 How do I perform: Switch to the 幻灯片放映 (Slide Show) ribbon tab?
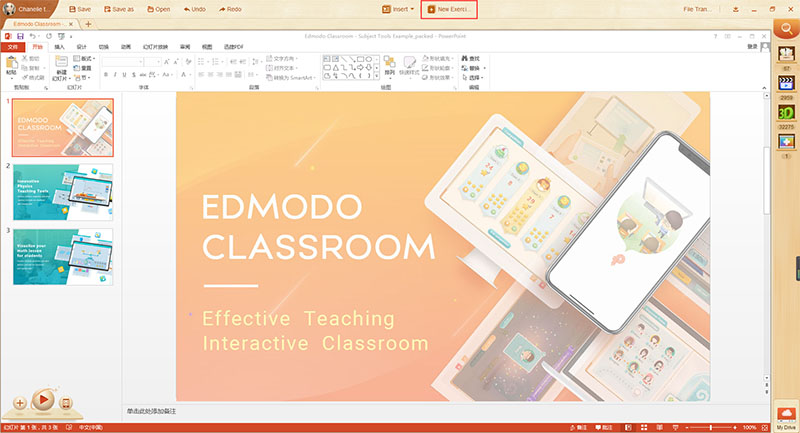point(155,47)
